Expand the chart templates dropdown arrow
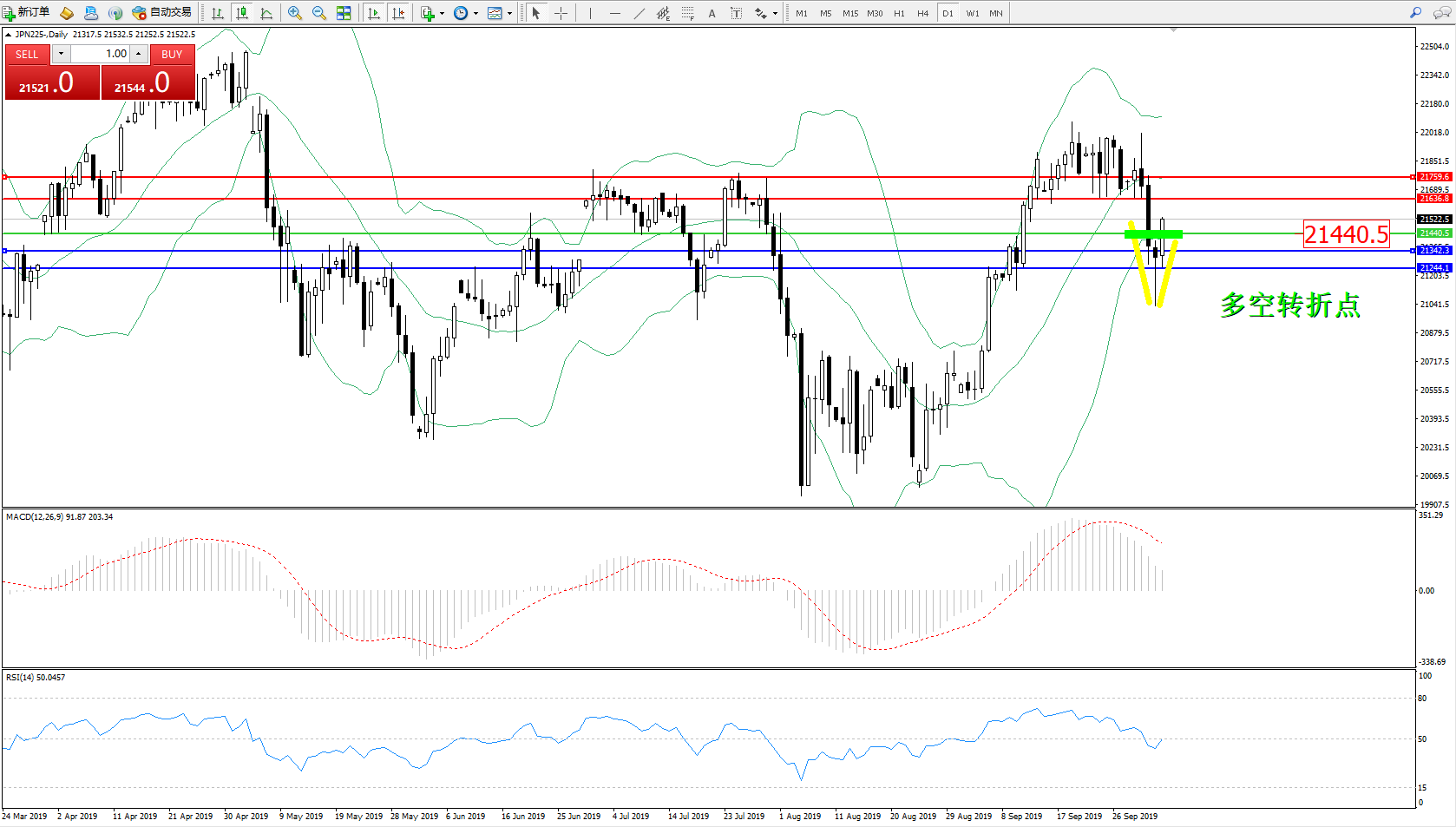Viewport: 1456px width, 827px height. (x=509, y=13)
